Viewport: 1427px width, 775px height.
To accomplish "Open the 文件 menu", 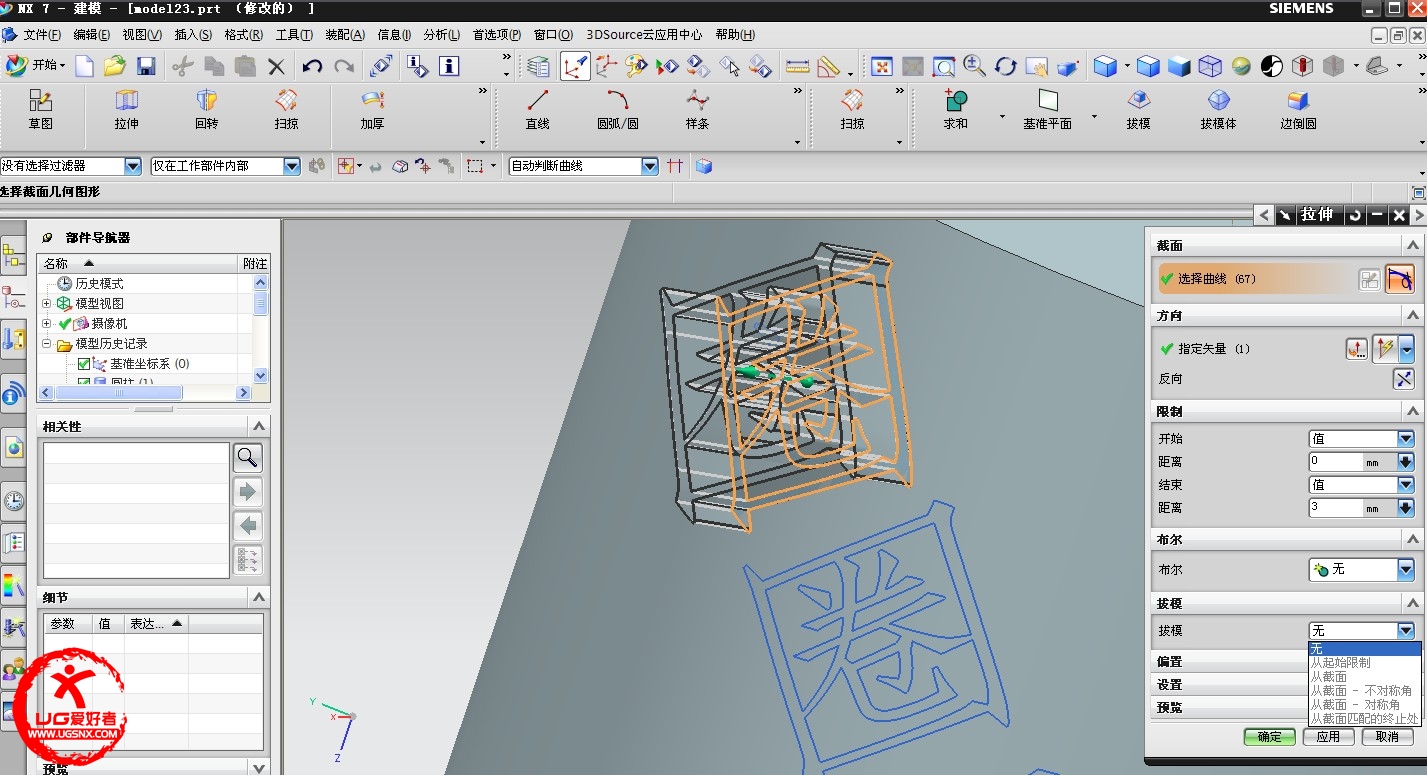I will tap(41, 34).
